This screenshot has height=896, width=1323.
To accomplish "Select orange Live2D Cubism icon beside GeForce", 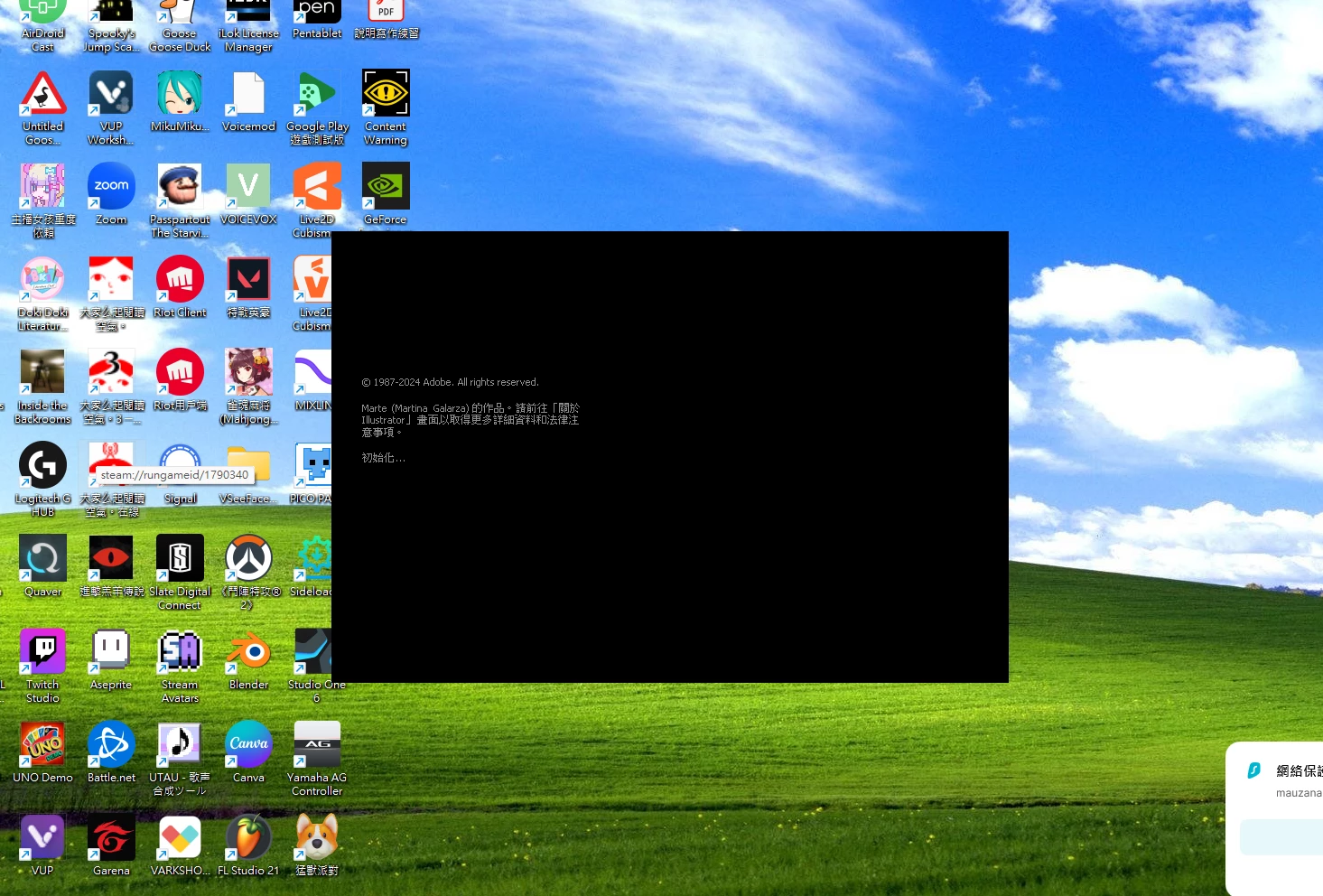I will pyautogui.click(x=316, y=201).
